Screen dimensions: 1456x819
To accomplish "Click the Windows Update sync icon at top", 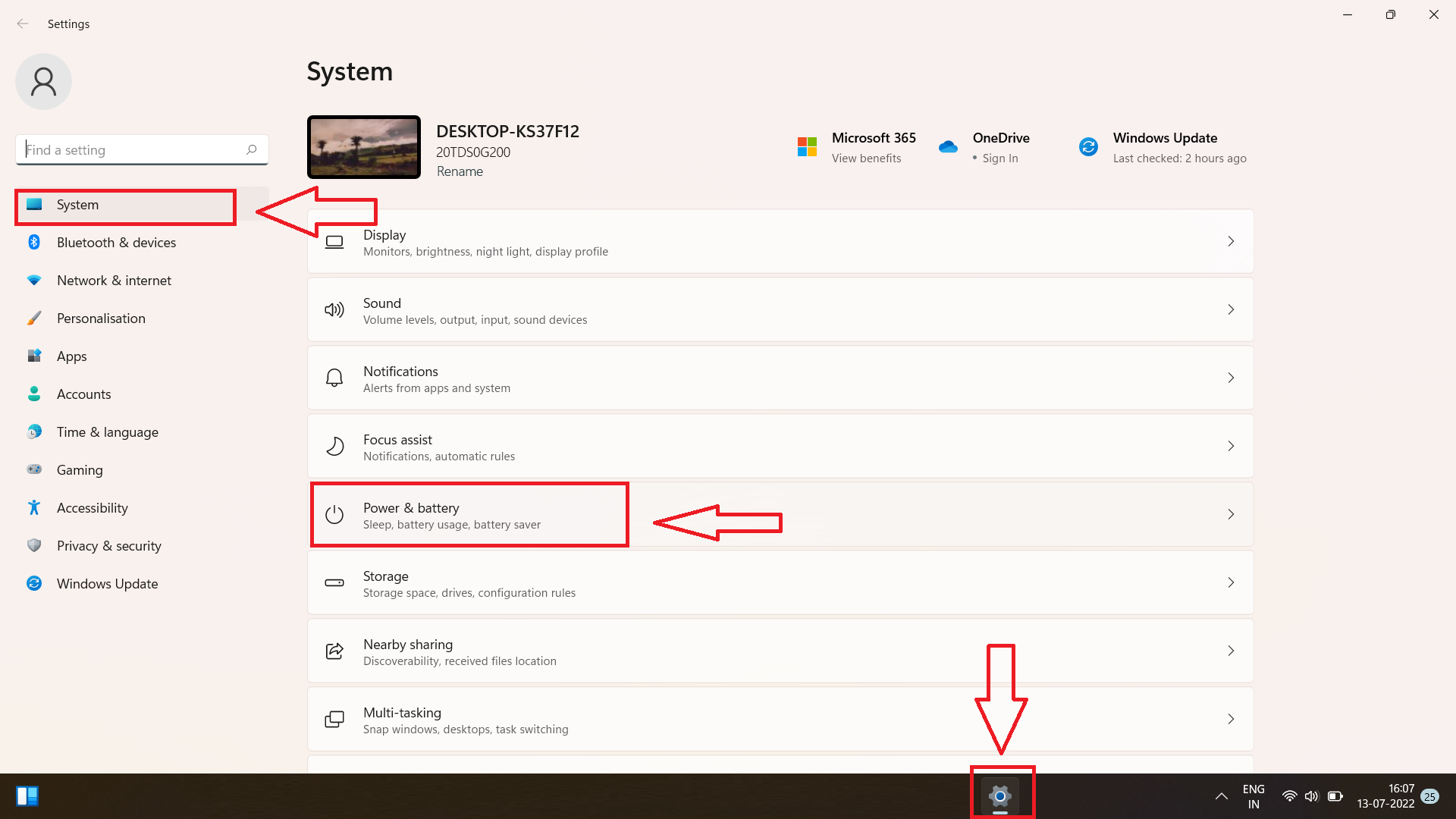I will 1088,147.
